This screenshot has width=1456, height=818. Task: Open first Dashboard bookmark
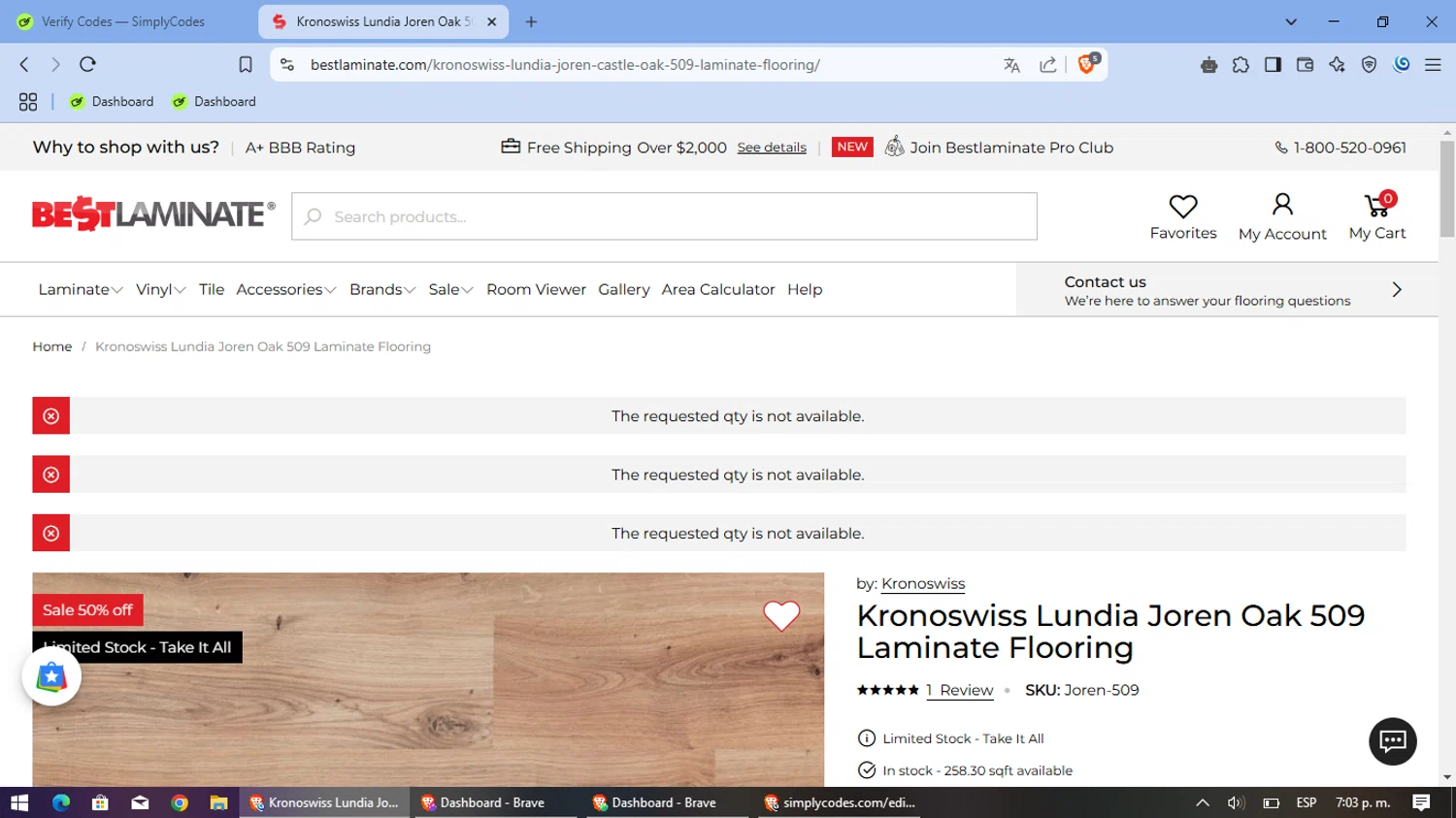112,102
